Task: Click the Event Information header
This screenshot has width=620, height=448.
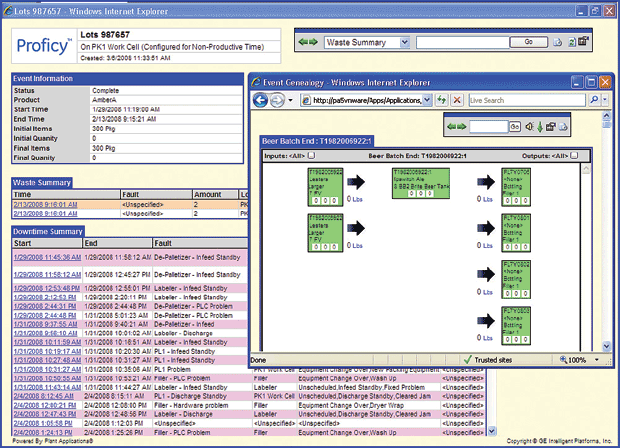Action: (x=127, y=78)
